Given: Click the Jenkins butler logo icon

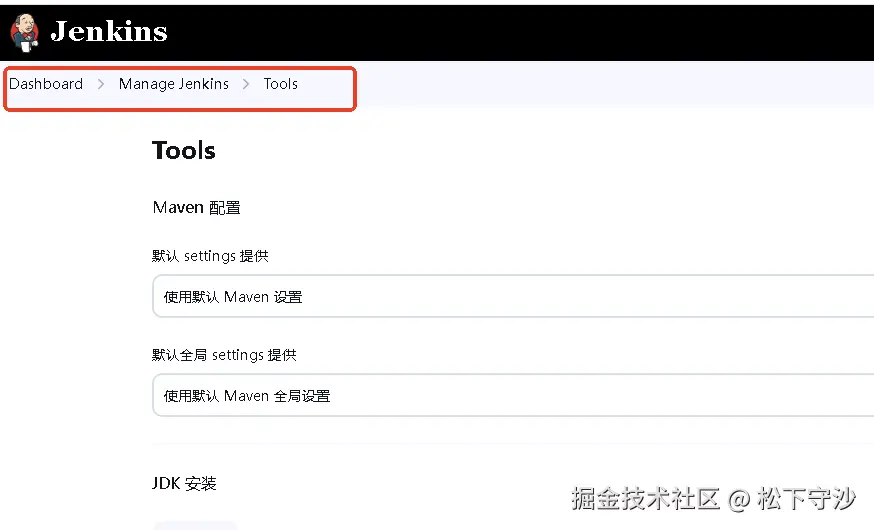Looking at the screenshot, I should tap(25, 32).
